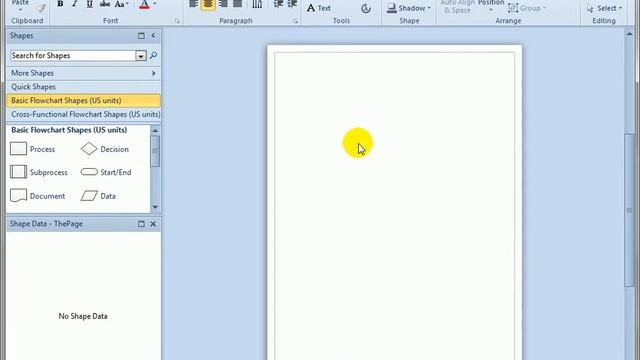Viewport: 640px width, 360px height.
Task: Open the Select dropdown in Editing
Action: coord(604,8)
